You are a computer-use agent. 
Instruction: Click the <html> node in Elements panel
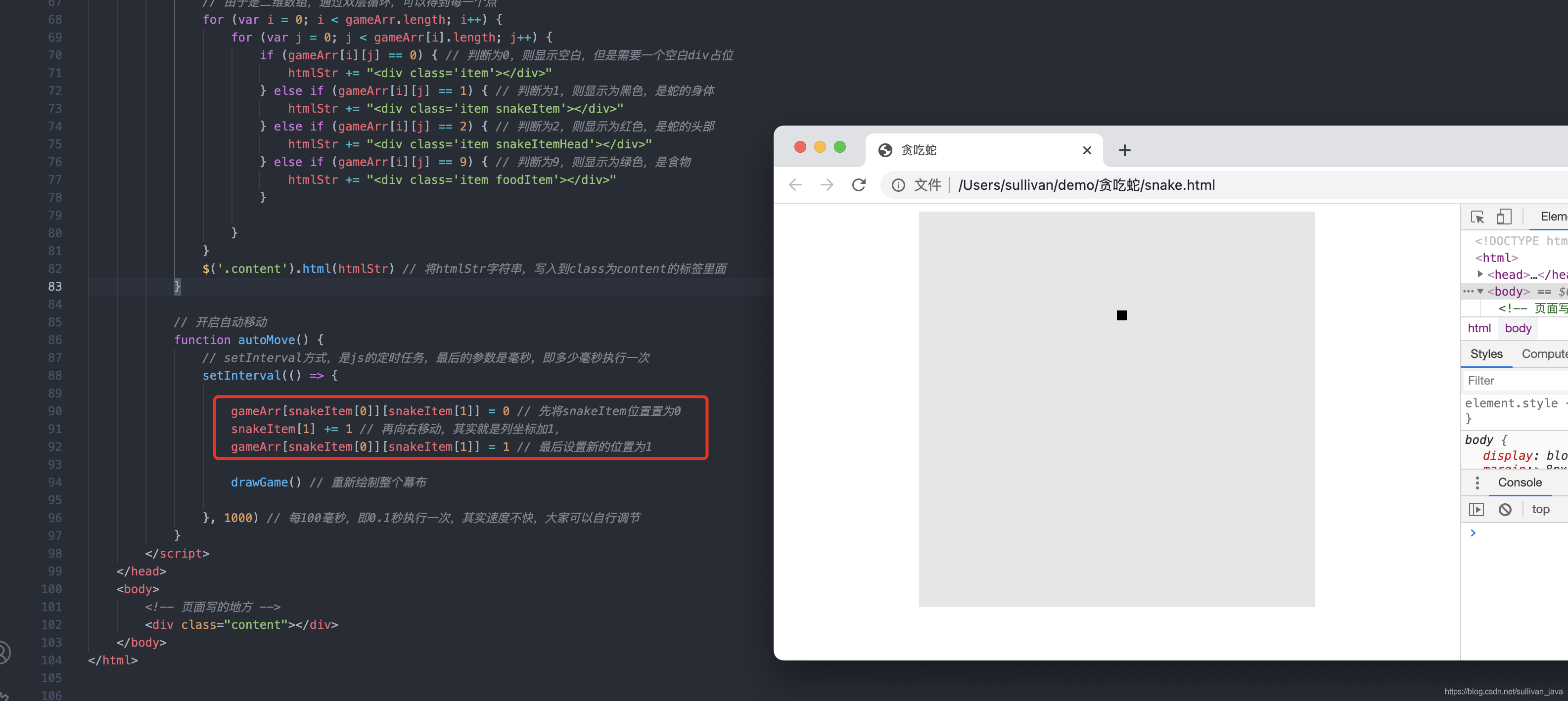point(1496,258)
